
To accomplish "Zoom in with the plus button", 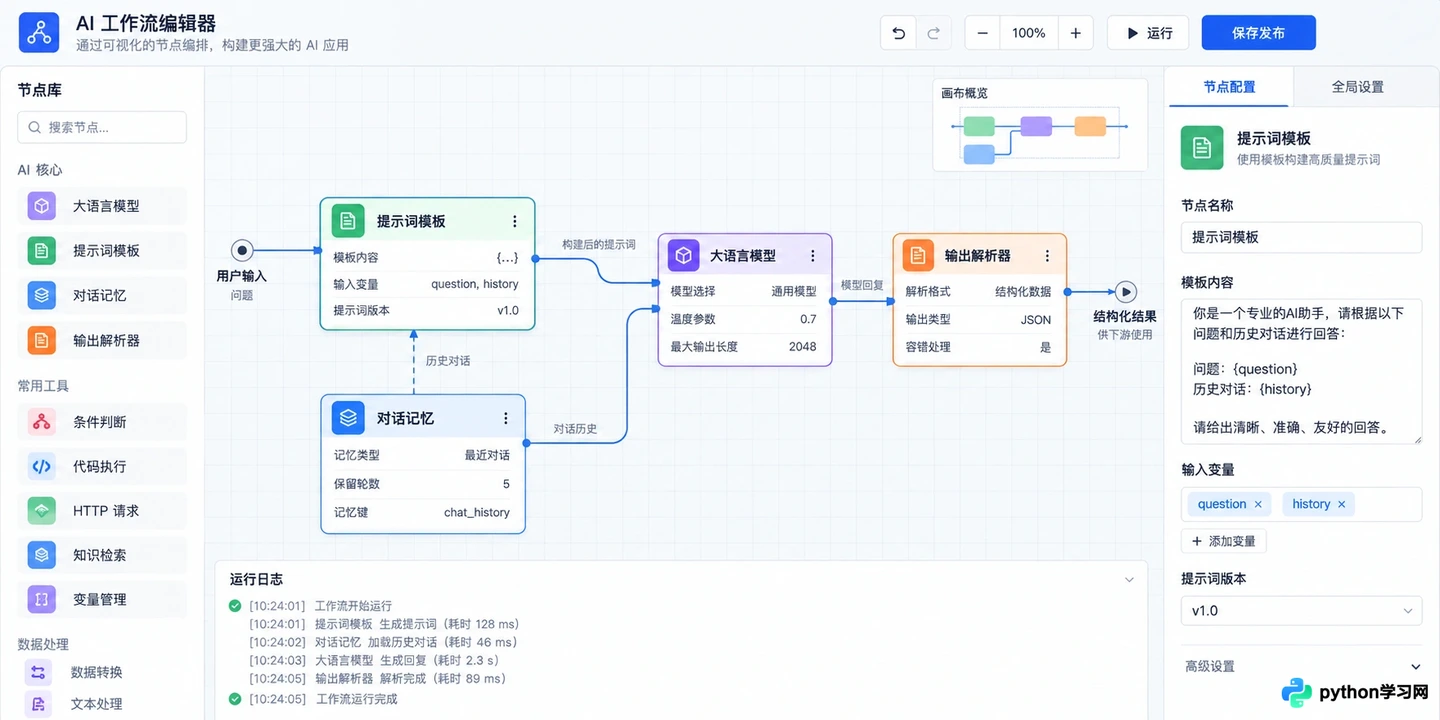I will click(1075, 33).
